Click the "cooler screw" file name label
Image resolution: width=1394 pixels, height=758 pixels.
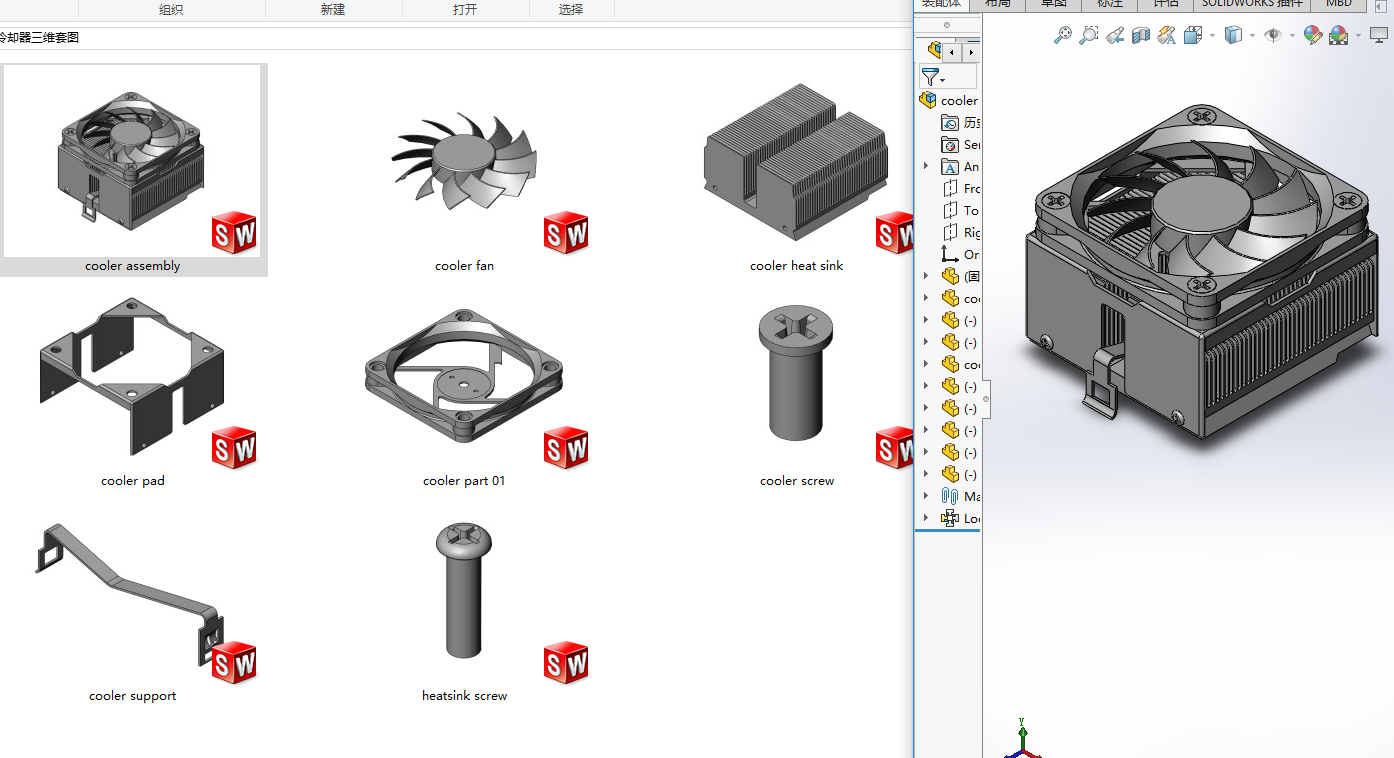pos(797,481)
